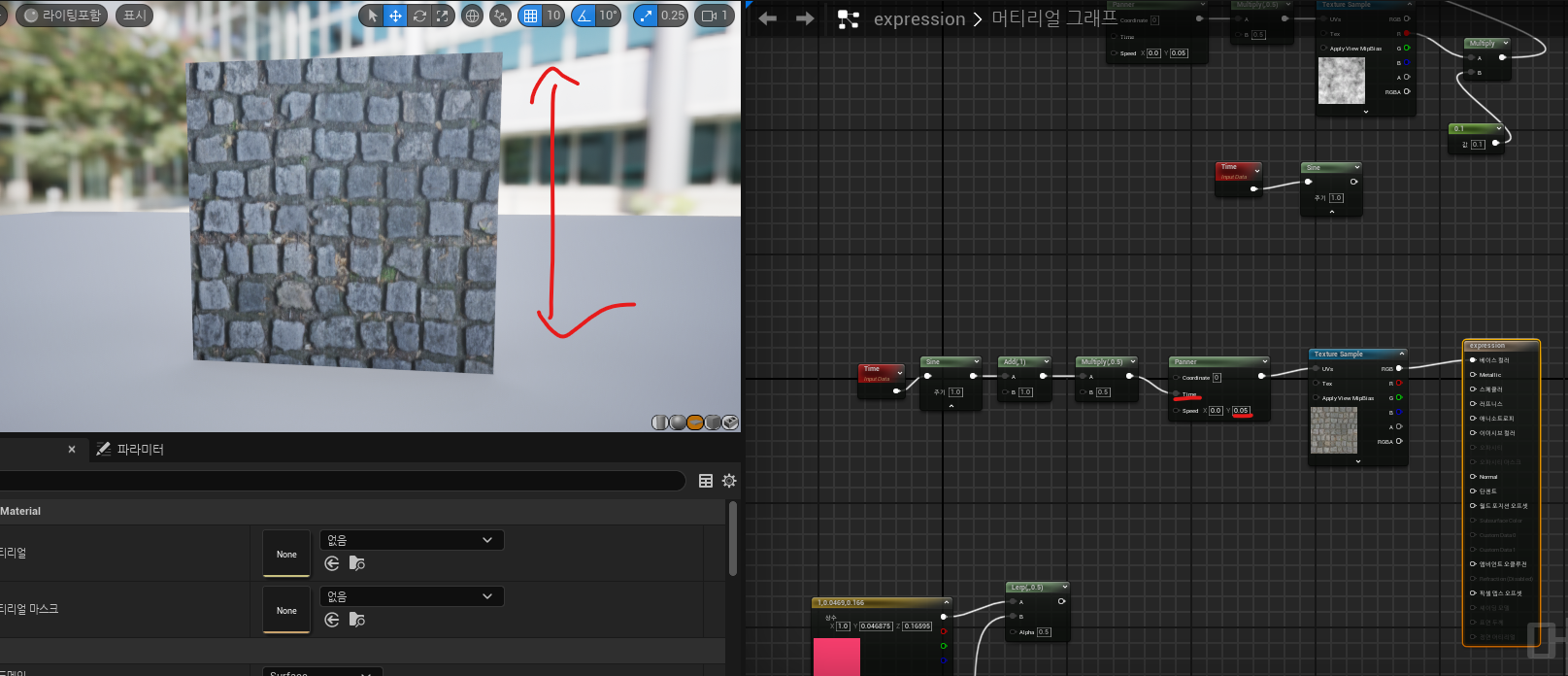Click cobblestone texture thumbnail on Texture Sample
The image size is (1568, 676).
pos(1334,430)
